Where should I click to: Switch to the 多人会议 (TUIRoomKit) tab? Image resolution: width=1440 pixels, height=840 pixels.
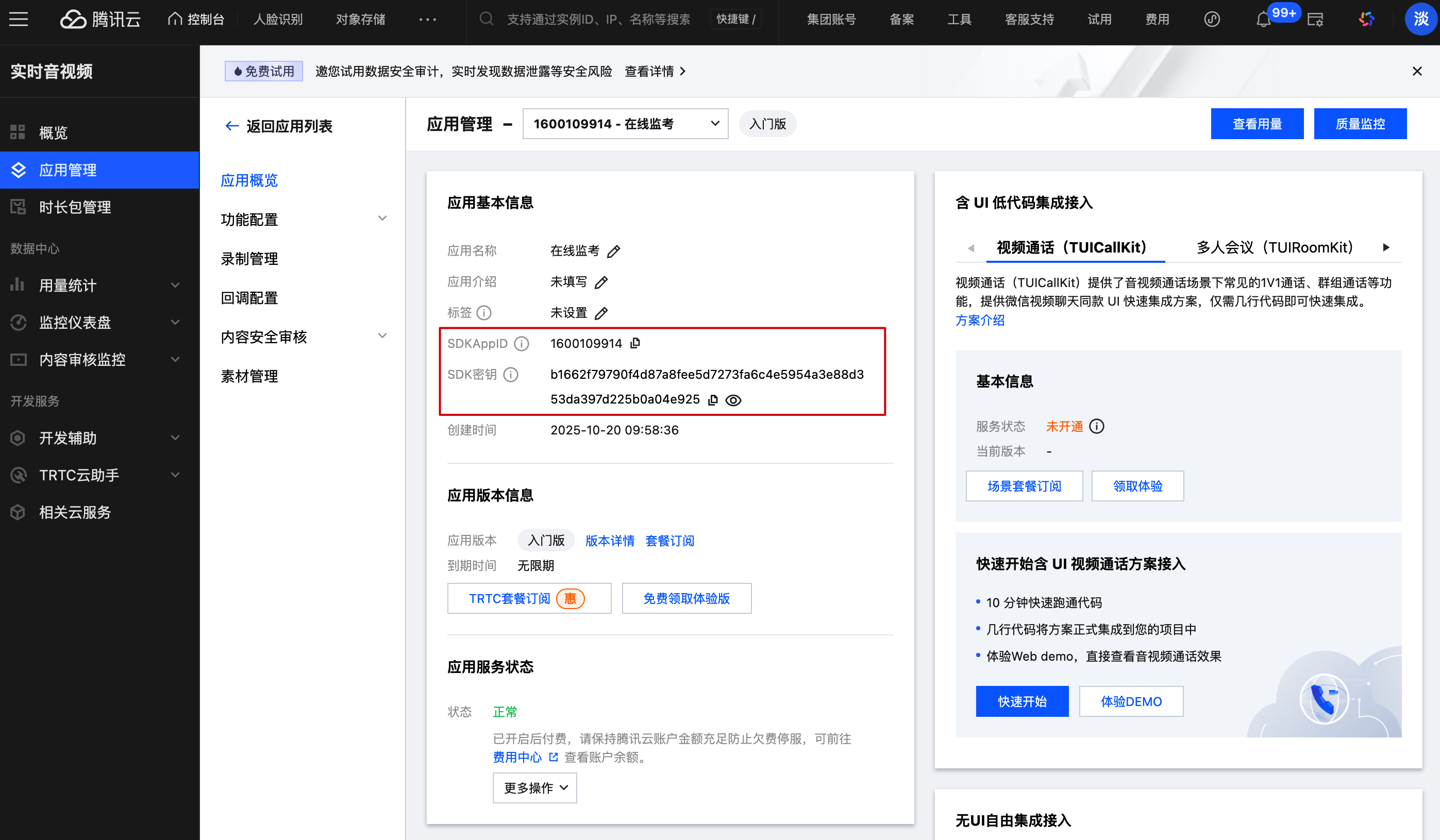coord(1274,247)
